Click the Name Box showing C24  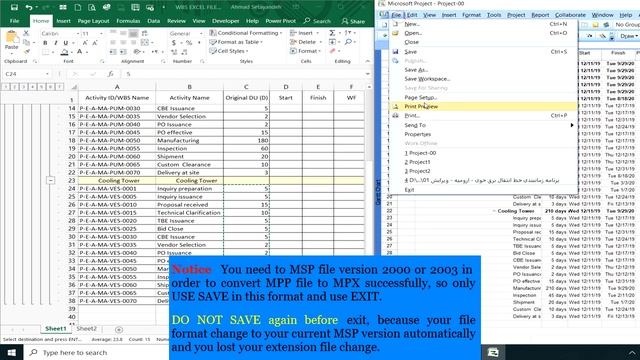click(27, 74)
